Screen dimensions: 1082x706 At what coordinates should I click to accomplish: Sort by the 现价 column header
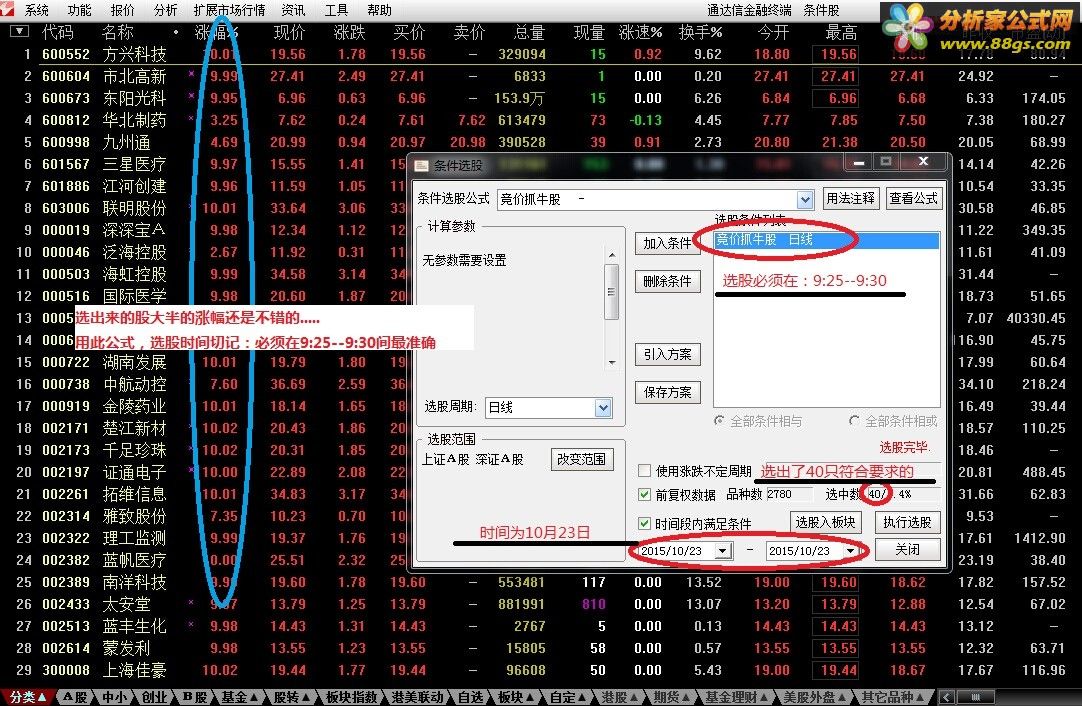pos(289,32)
